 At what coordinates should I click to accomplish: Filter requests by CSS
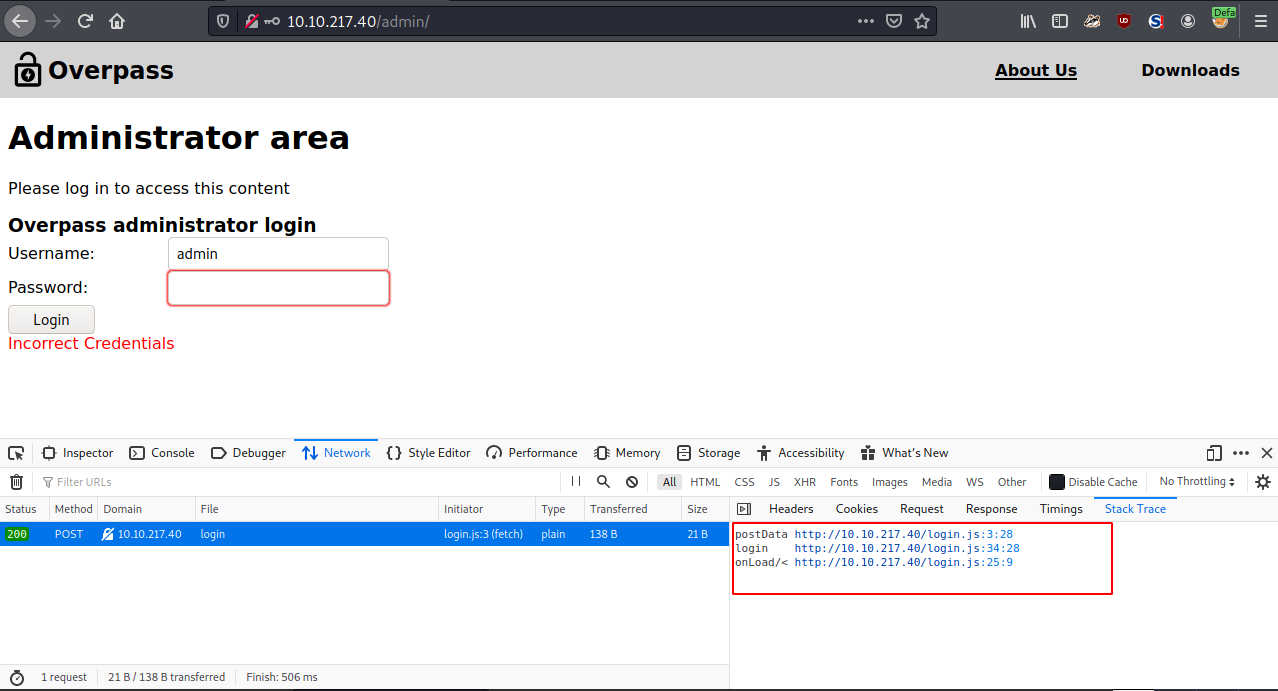coord(745,482)
